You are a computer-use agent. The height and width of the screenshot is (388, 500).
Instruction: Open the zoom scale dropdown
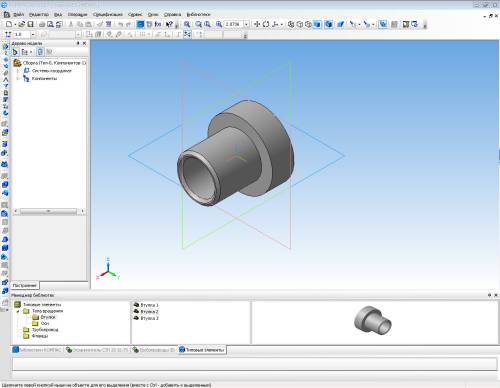click(x=246, y=24)
